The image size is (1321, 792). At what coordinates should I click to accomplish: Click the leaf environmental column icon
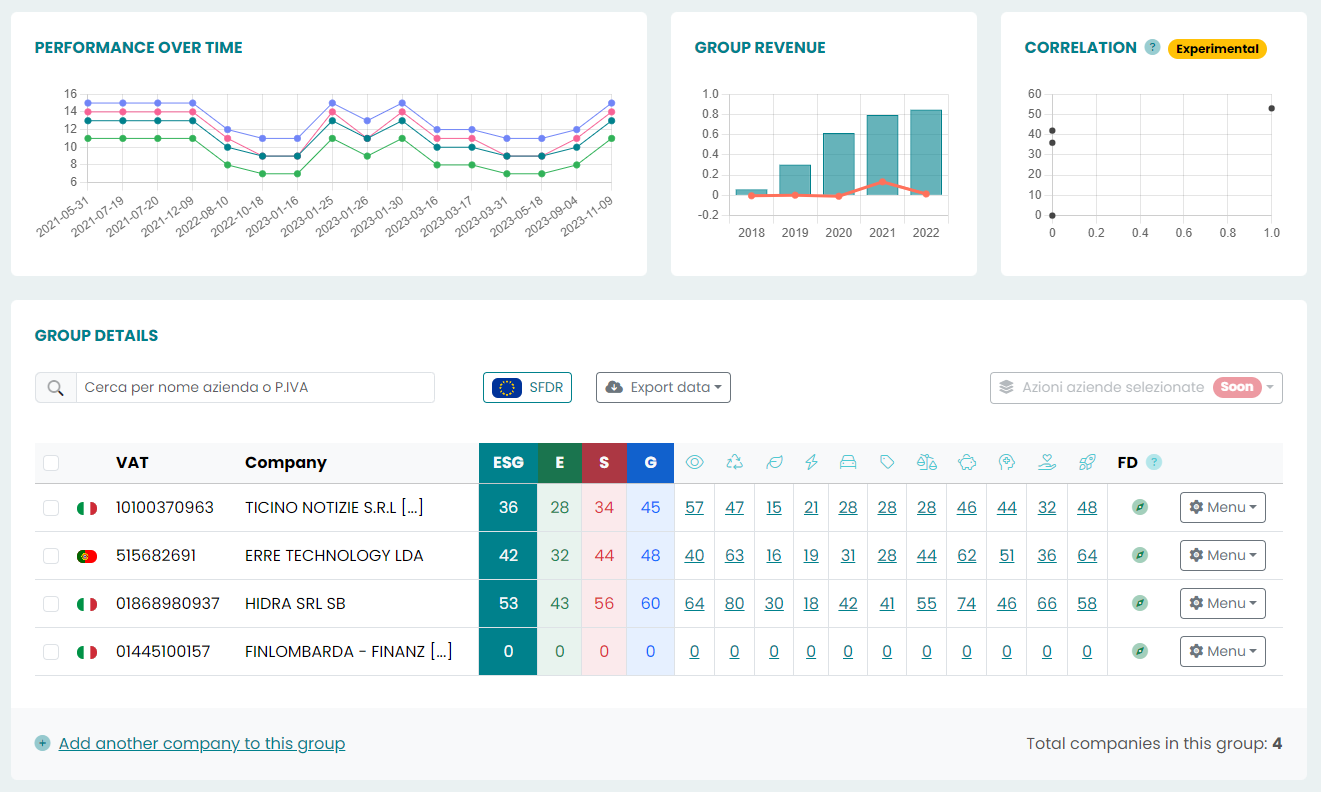pos(774,462)
